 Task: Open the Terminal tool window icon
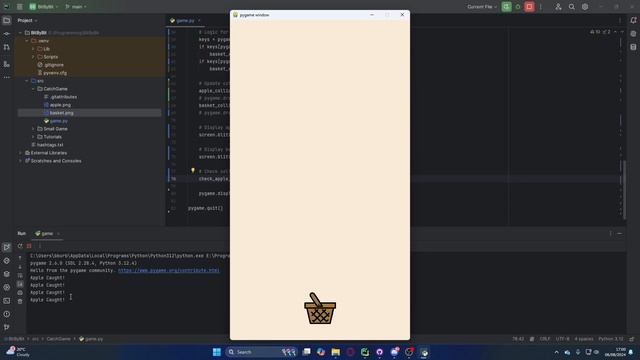(7, 301)
